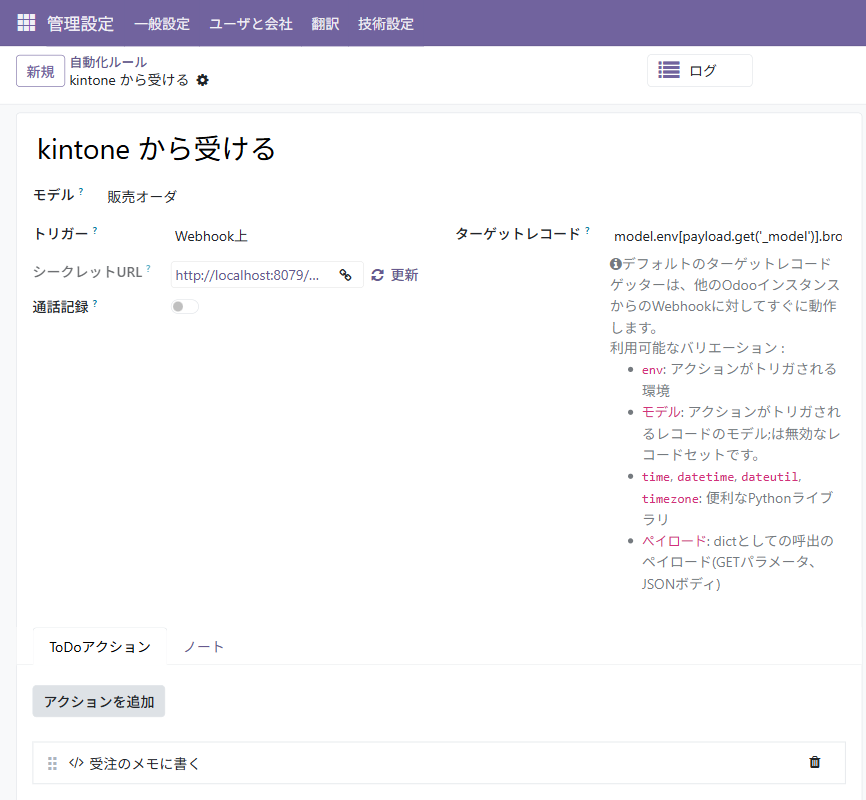Viewport: 866px width, 800px height.
Task: Click the 更新 button for secret URL
Action: (395, 275)
